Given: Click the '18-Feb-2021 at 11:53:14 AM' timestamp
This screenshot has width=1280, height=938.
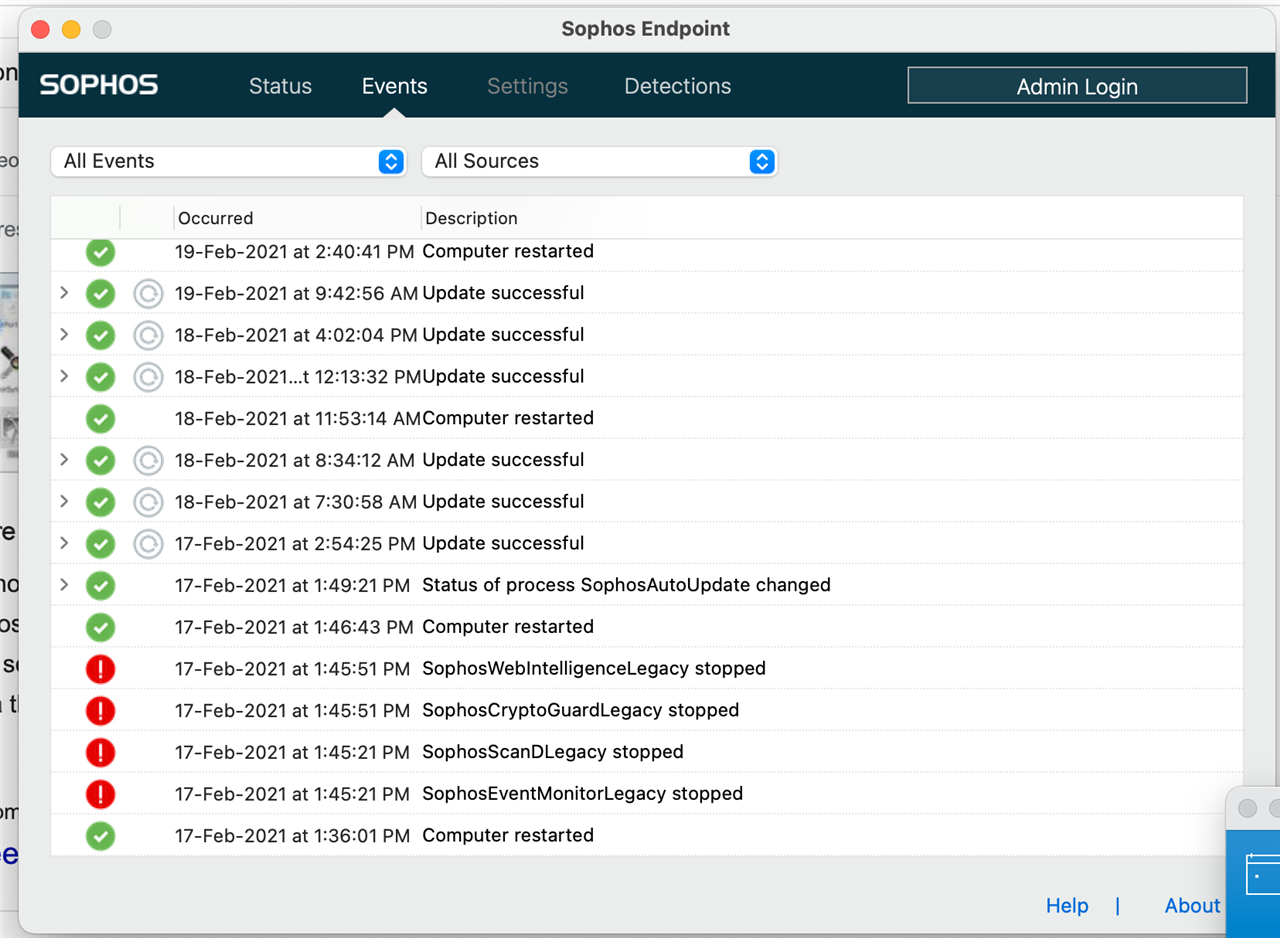Looking at the screenshot, I should 298,418.
